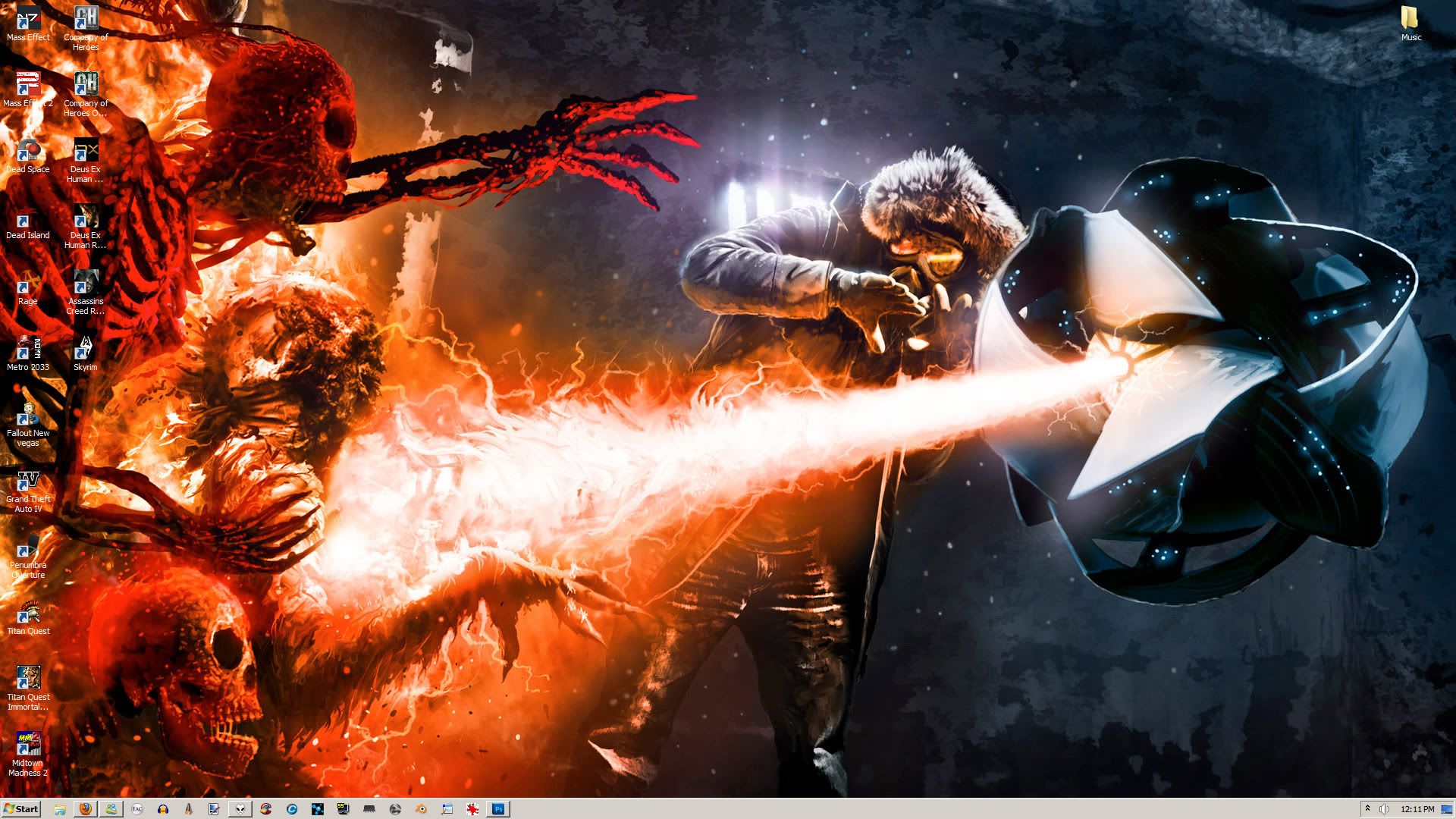Open Blender from the taskbar

click(x=421, y=809)
